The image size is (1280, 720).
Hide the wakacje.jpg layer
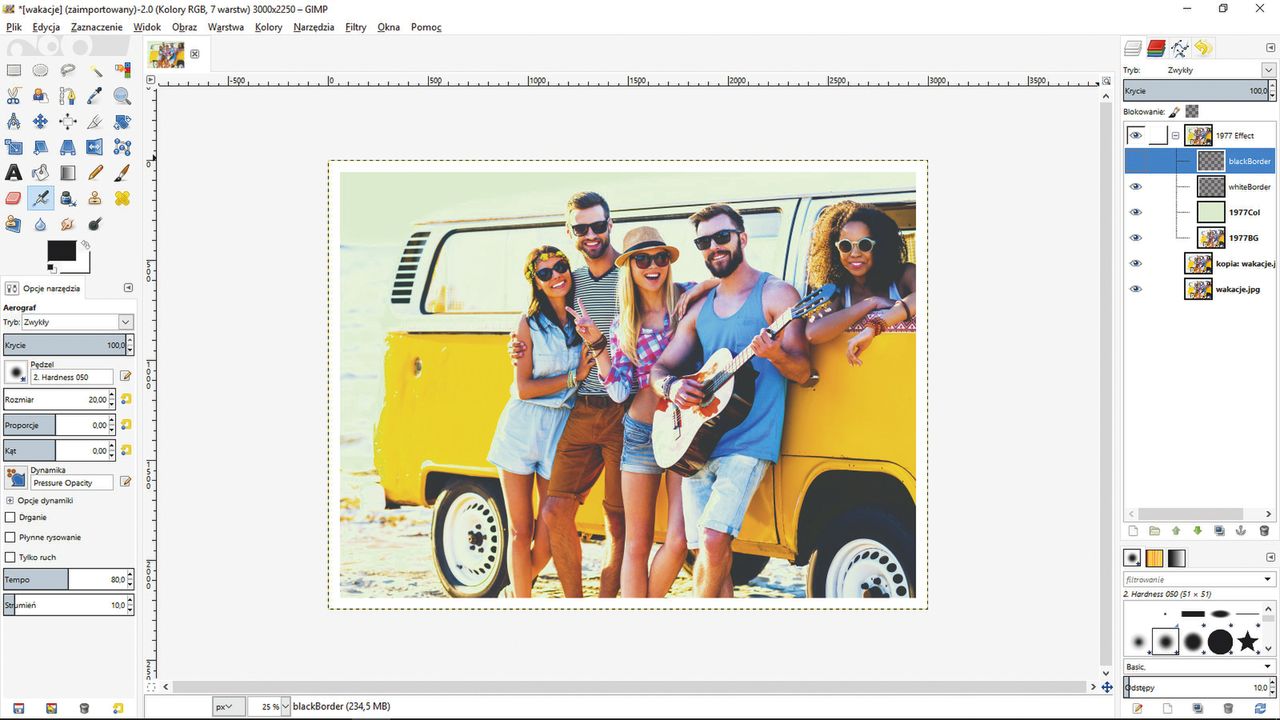point(1135,289)
